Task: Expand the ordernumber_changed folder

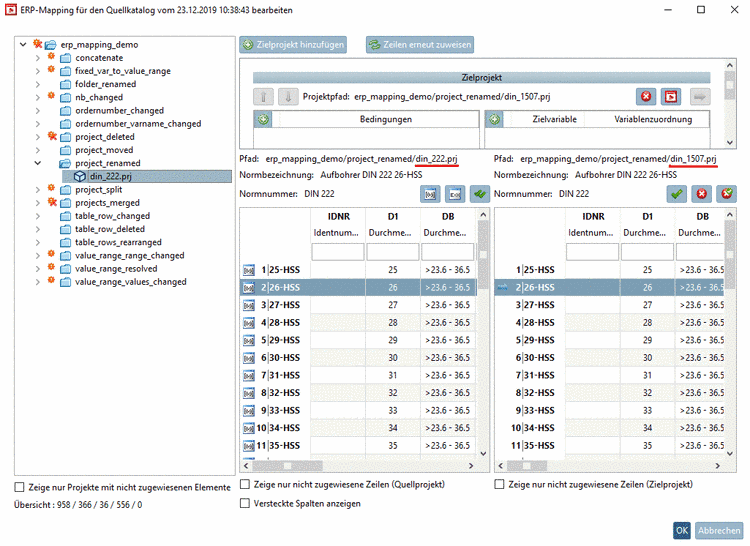Action: 37,110
